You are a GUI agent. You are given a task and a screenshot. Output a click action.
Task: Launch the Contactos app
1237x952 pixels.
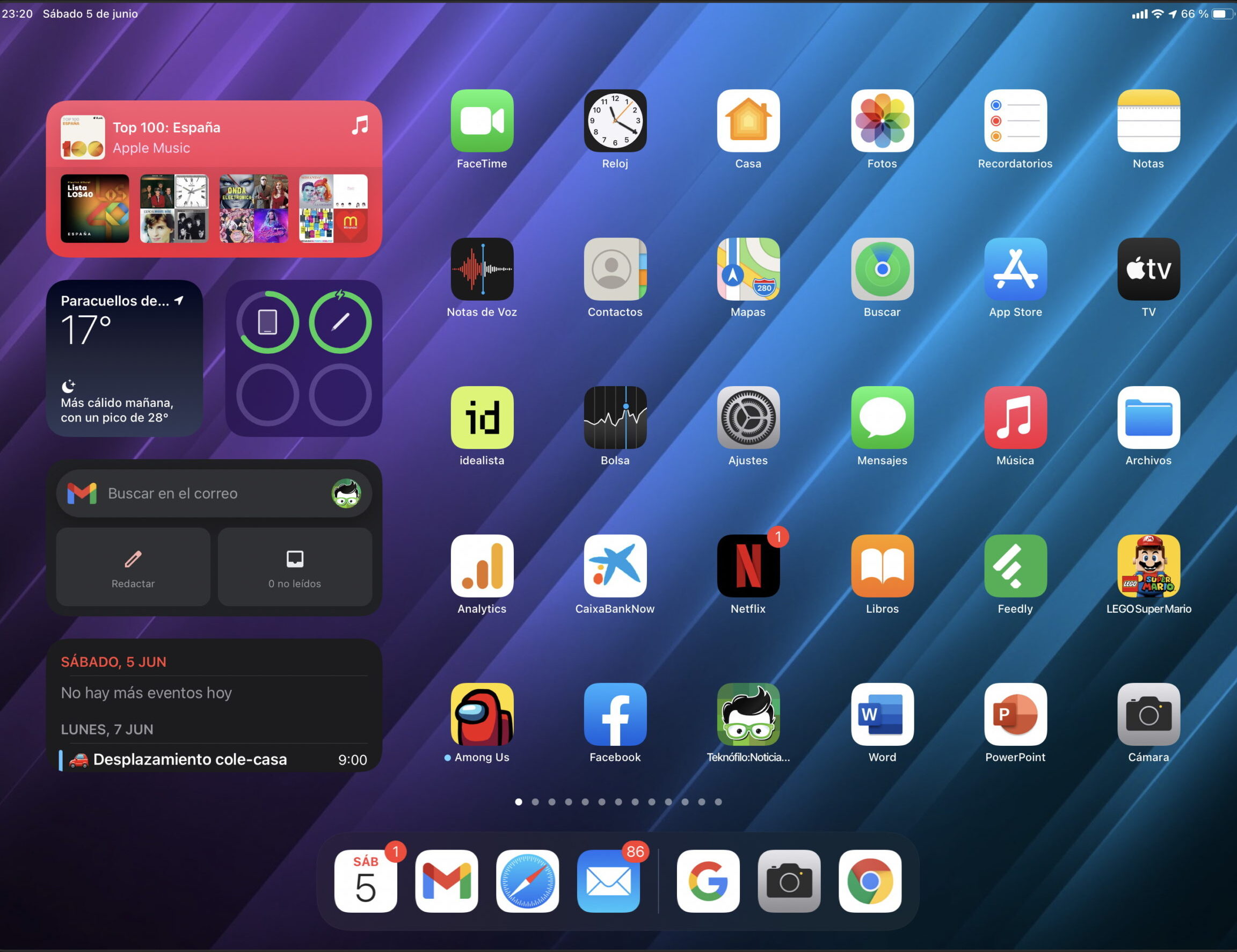(x=615, y=269)
